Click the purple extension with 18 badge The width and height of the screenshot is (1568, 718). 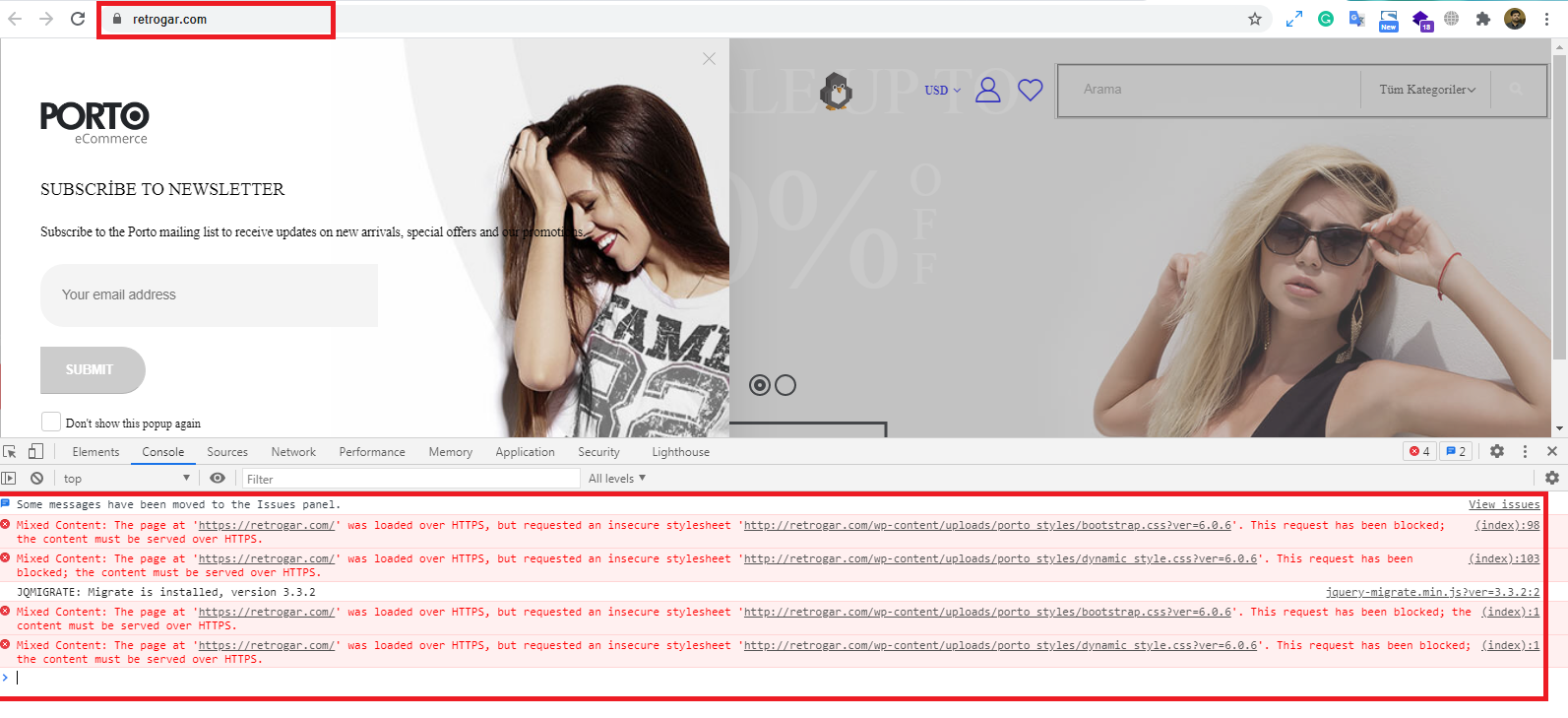1421,20
